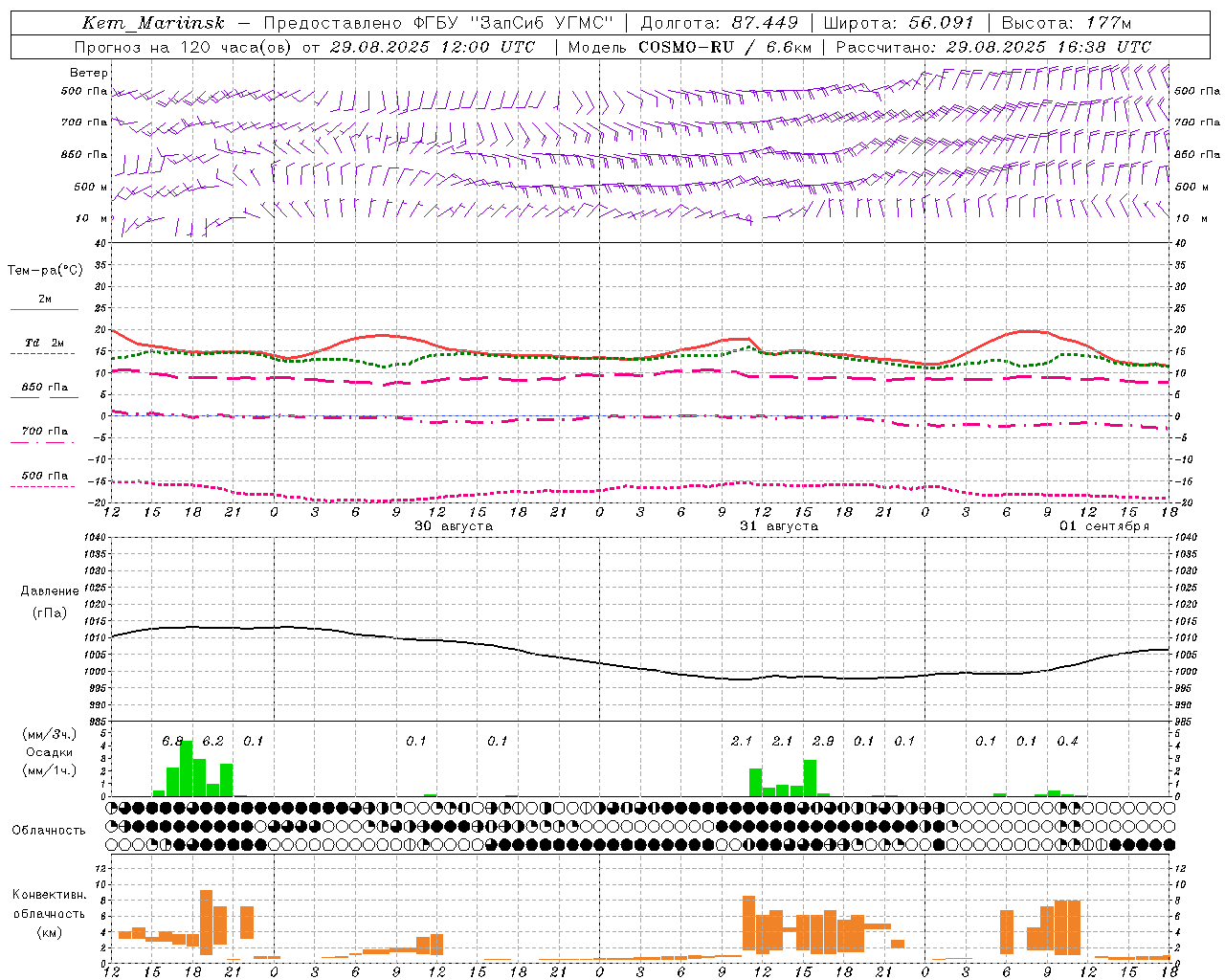
Task: Click the Td 2м dew point legend entry
Action: pos(45,343)
